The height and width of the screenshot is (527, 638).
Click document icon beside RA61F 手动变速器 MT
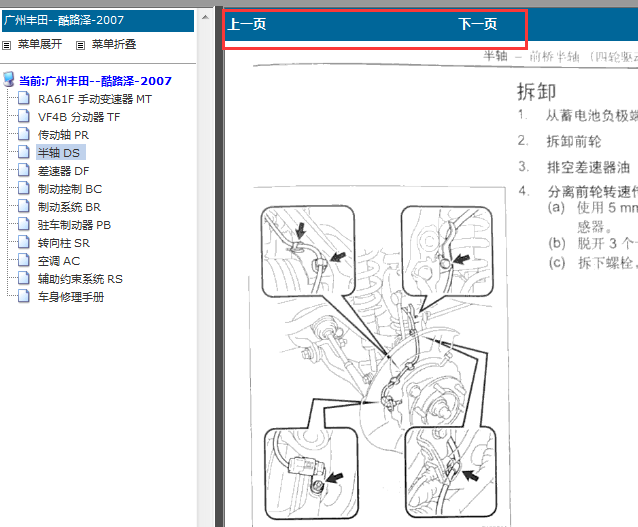click(x=24, y=98)
